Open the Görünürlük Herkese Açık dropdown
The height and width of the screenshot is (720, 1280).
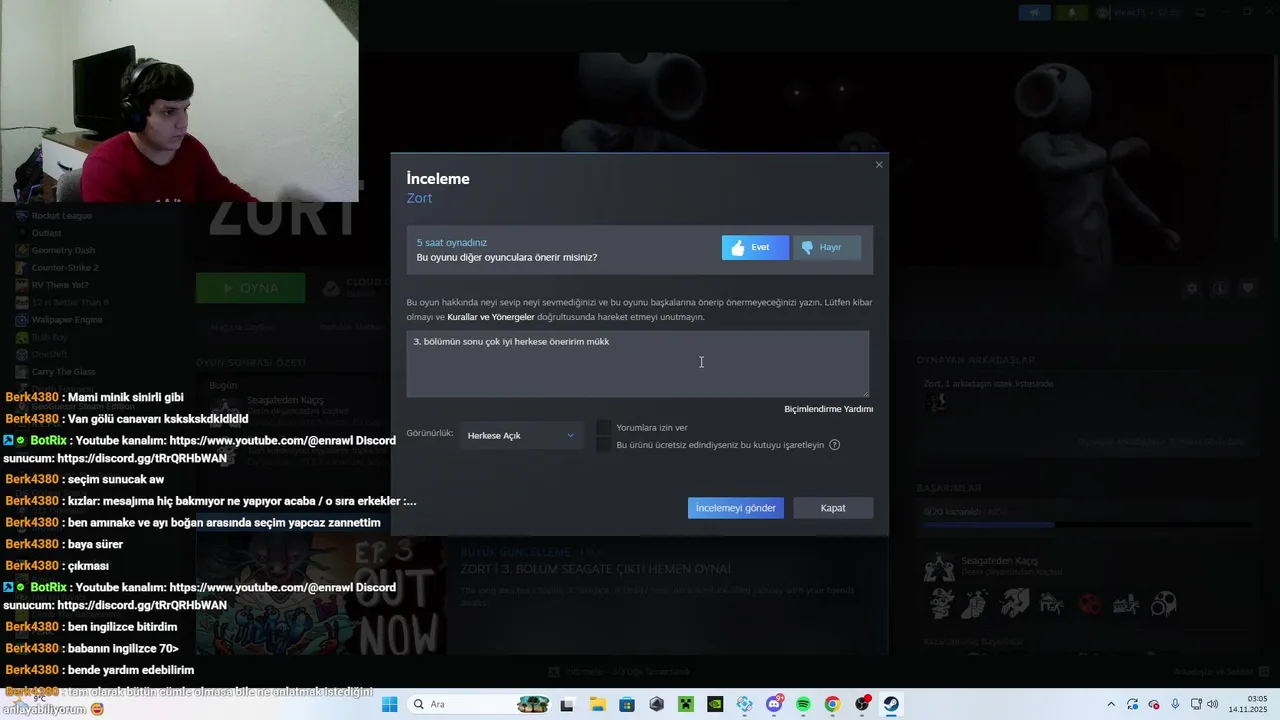click(521, 435)
